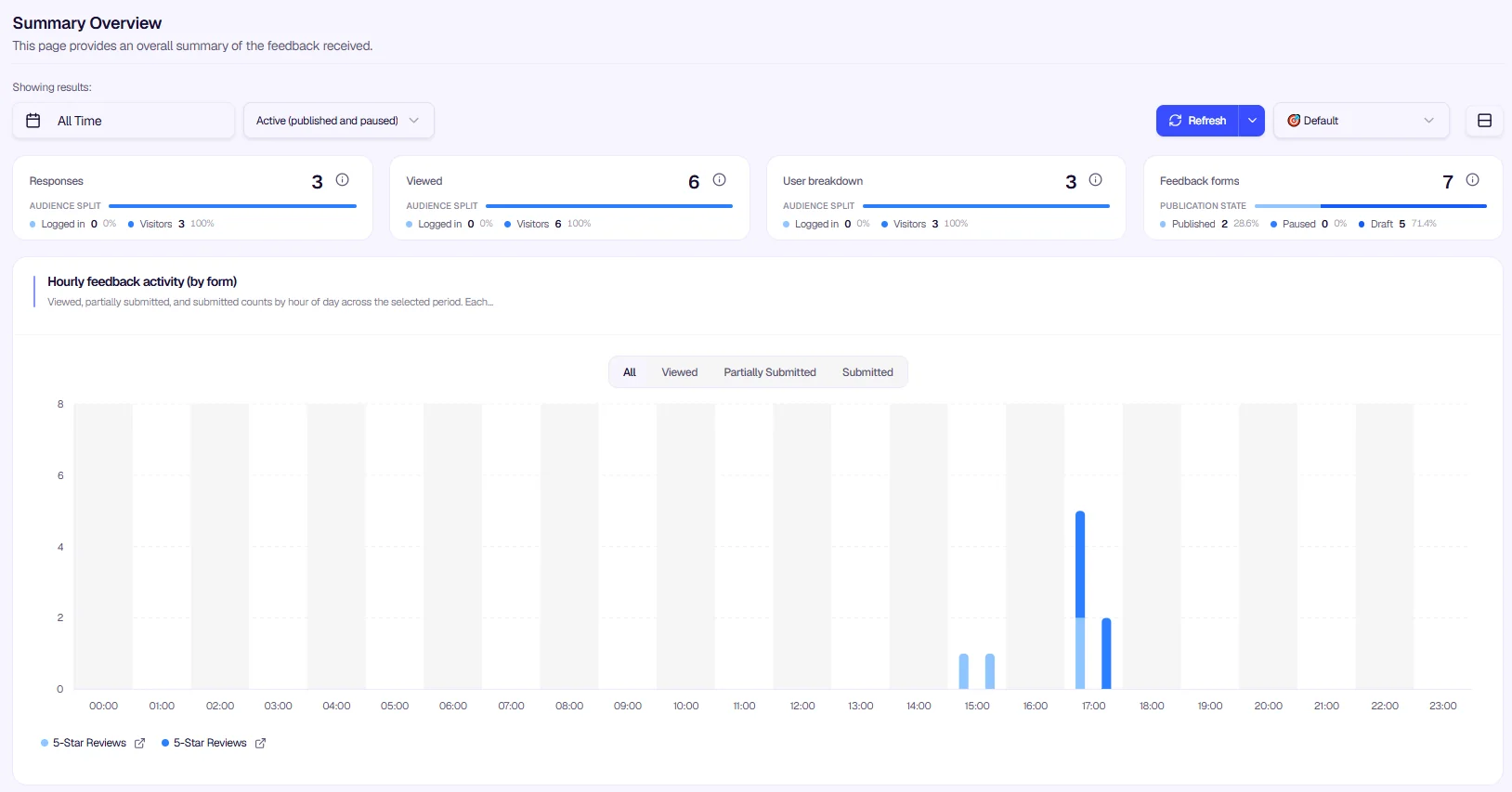Open the info icon on Viewed card

pos(720,180)
